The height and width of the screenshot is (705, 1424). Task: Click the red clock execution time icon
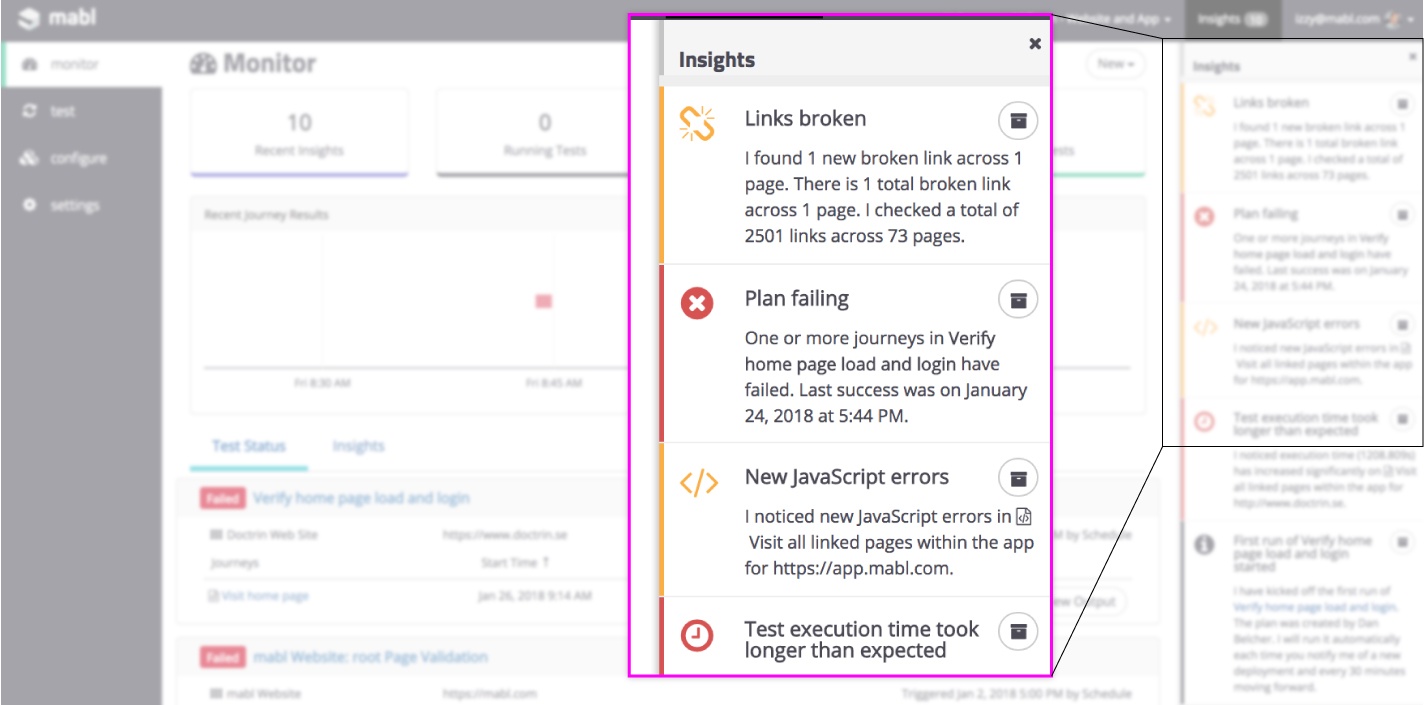(x=697, y=635)
